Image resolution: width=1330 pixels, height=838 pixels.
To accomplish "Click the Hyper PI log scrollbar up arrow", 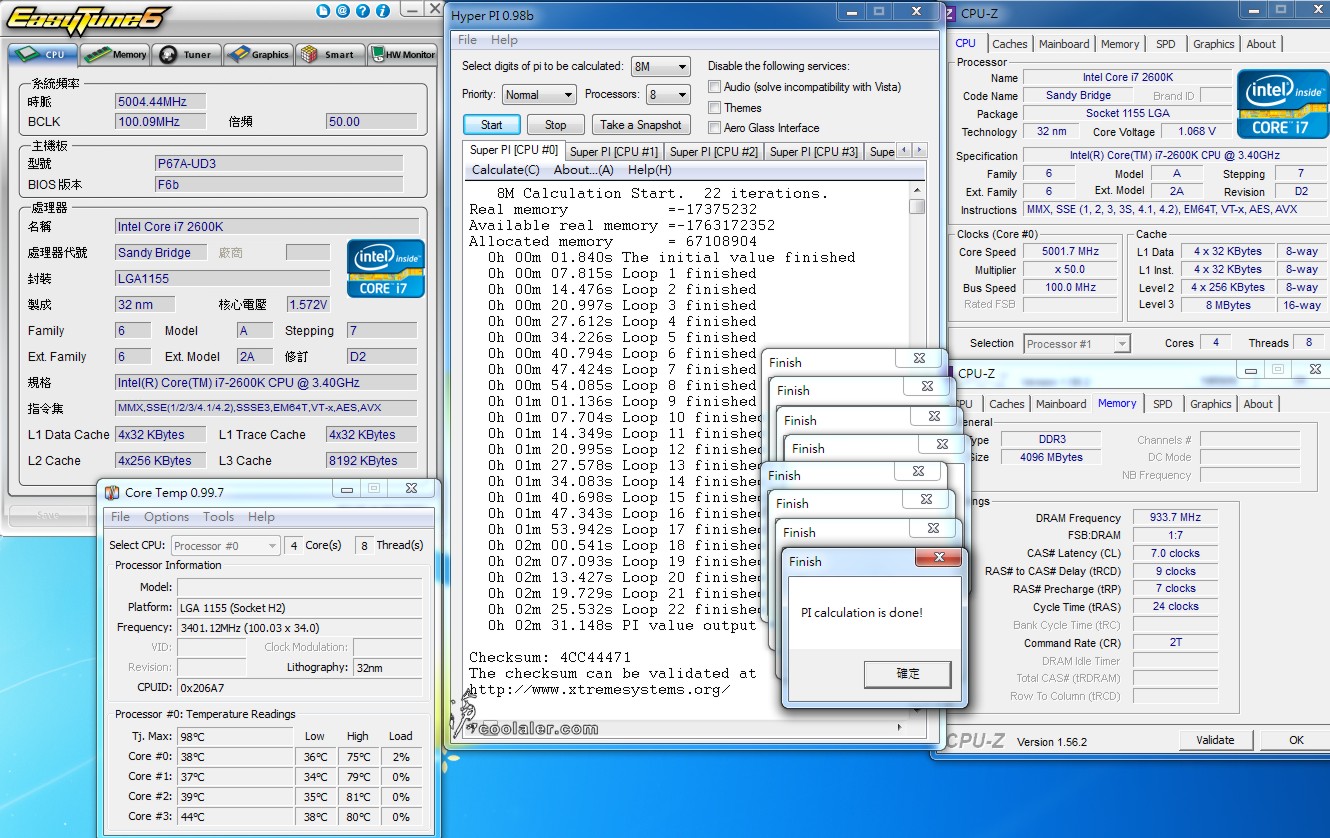I will click(917, 190).
